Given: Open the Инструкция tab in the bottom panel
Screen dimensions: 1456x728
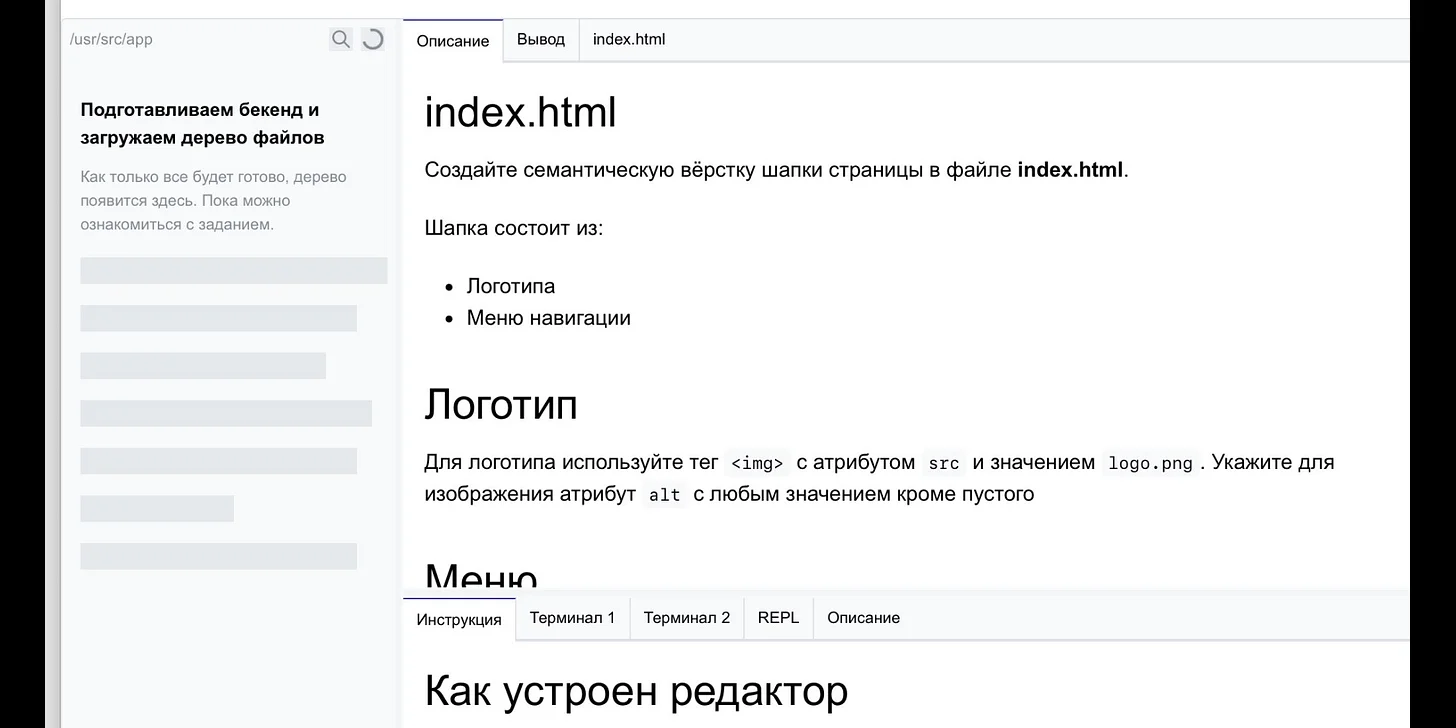Looking at the screenshot, I should (x=459, y=619).
